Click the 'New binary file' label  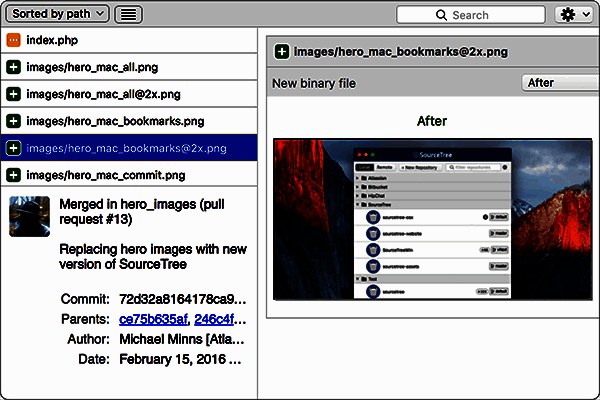click(314, 83)
